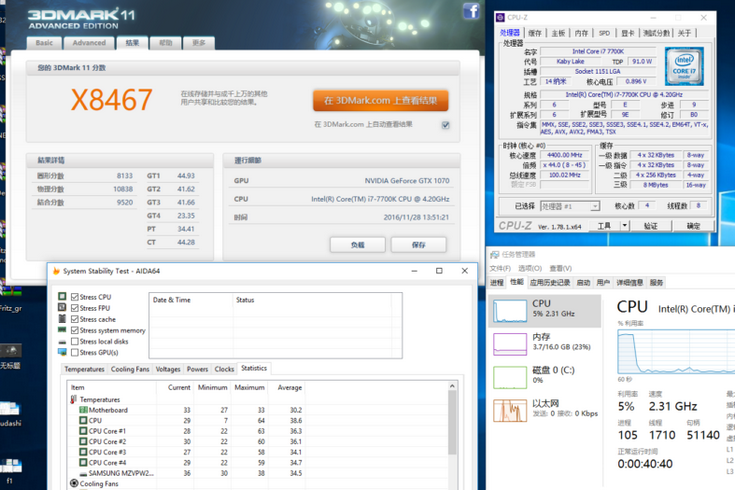Toggle the Stress CPU checkbox

click(x=75, y=297)
